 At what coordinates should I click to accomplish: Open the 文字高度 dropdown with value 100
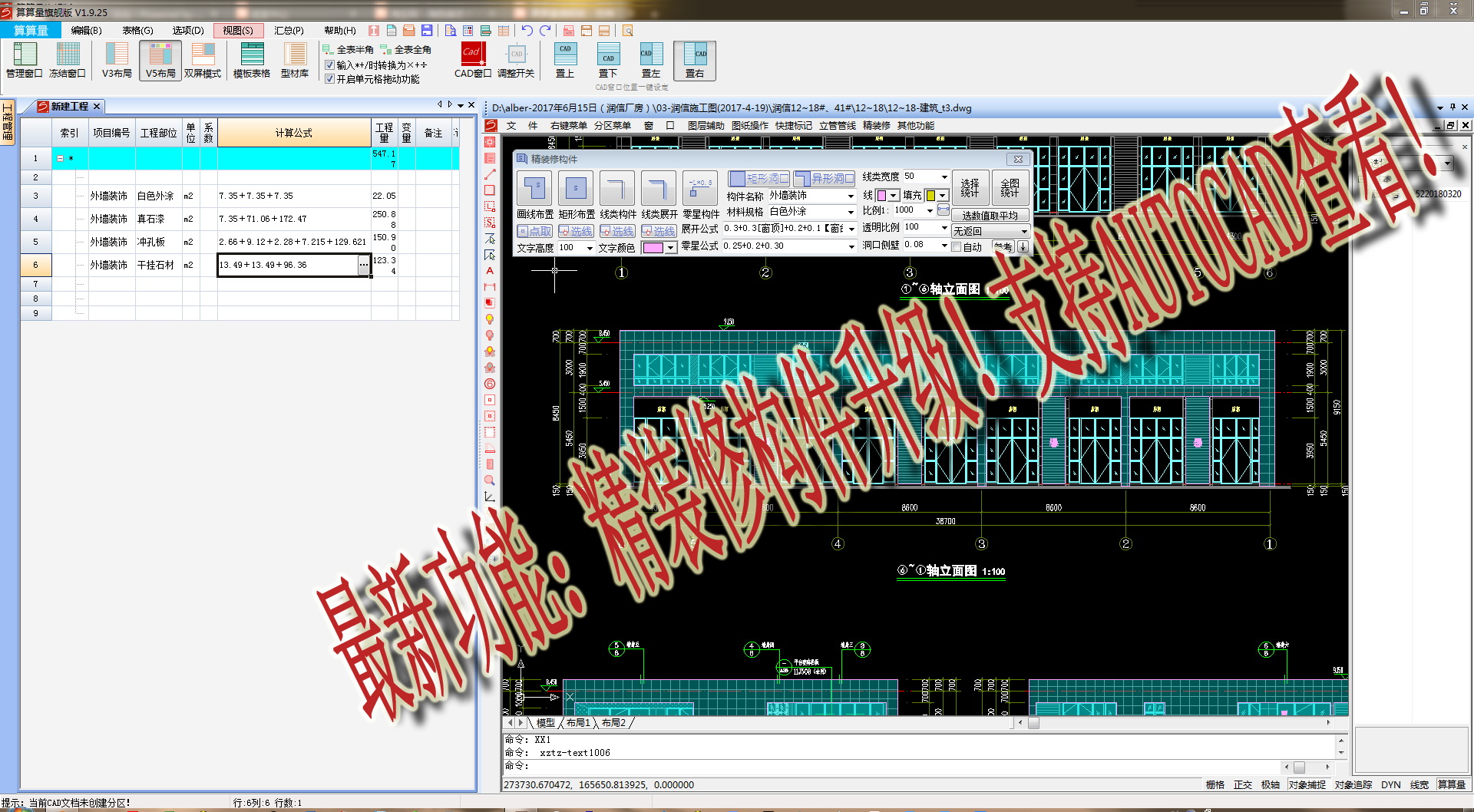pyautogui.click(x=590, y=248)
